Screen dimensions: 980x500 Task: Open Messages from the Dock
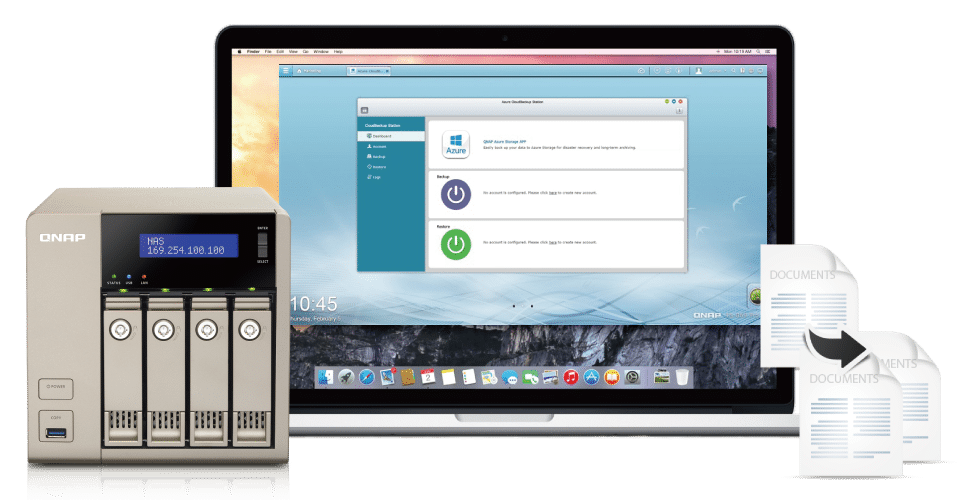click(x=510, y=377)
